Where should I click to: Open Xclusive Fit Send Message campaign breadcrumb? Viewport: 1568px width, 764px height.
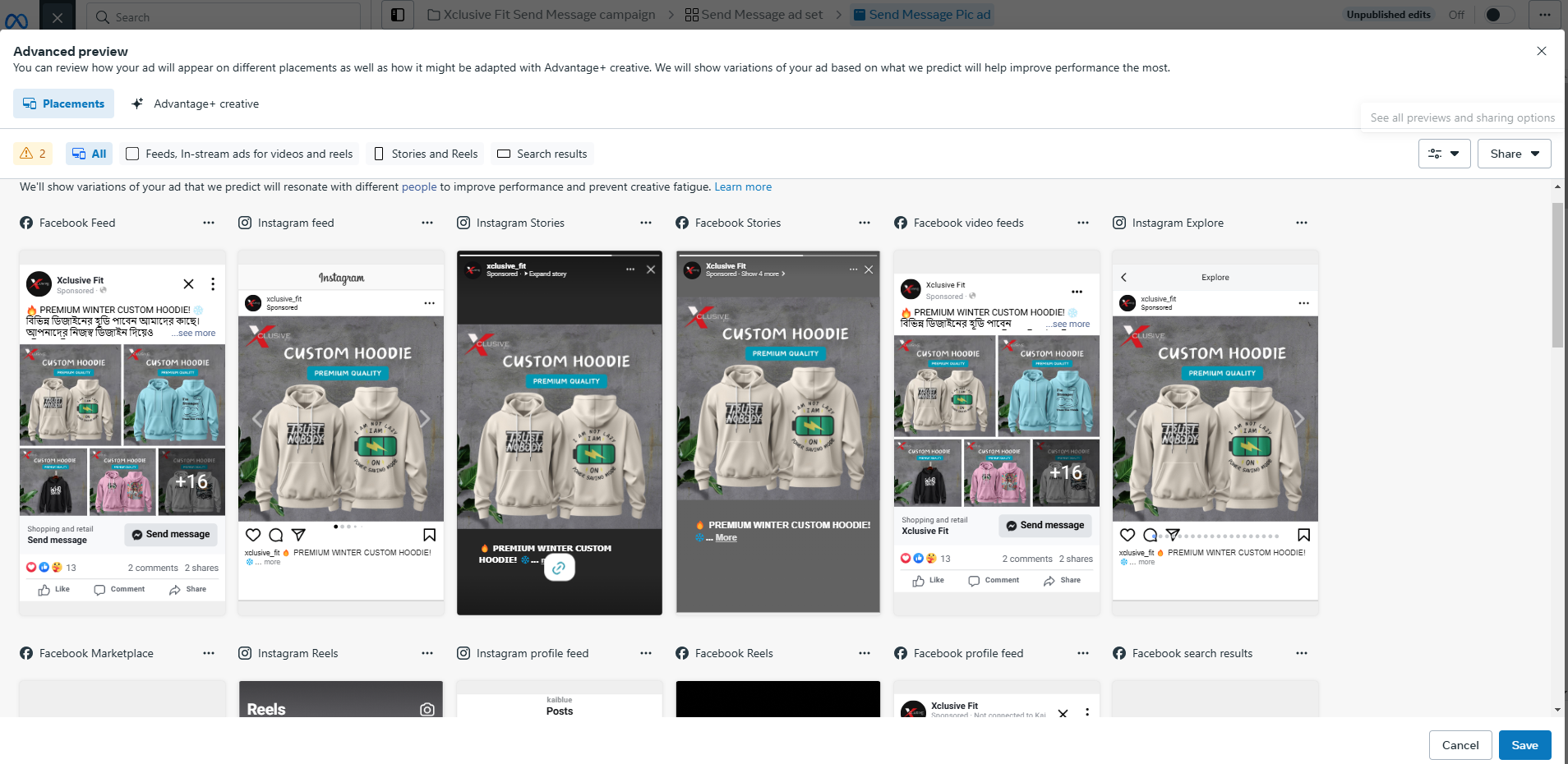pyautogui.click(x=542, y=15)
